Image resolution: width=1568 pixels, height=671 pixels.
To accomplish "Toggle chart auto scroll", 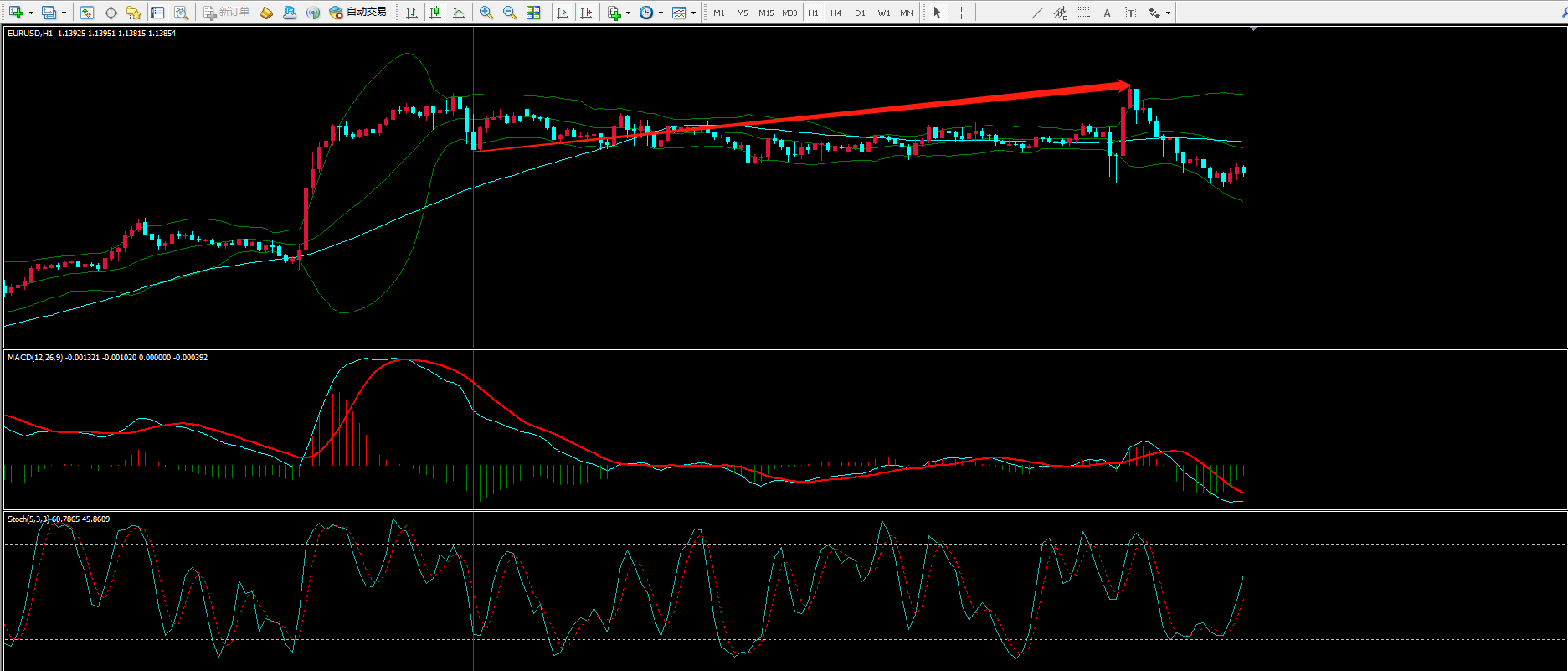I will [x=563, y=13].
